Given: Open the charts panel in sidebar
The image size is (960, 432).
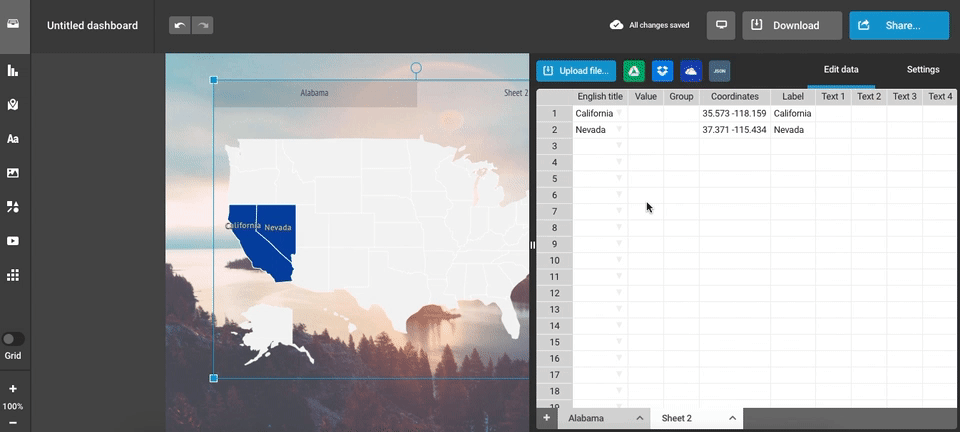Looking at the screenshot, I should point(13,70).
